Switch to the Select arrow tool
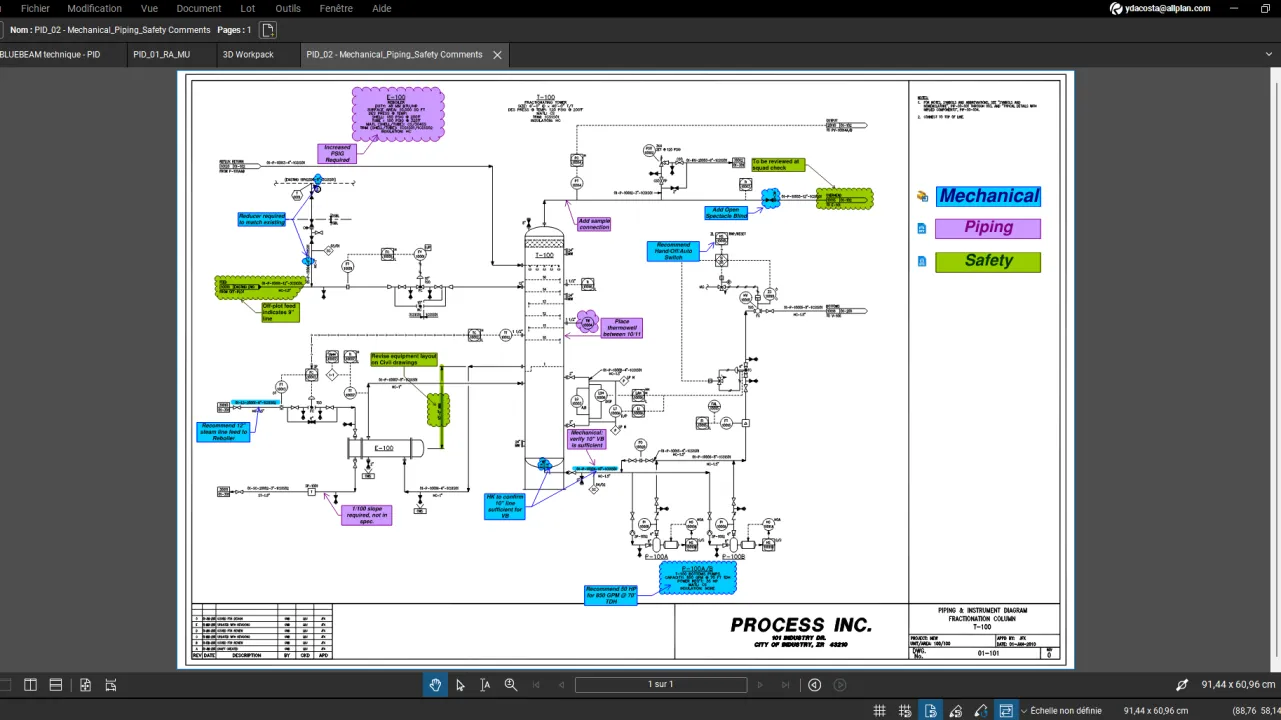 click(x=460, y=684)
